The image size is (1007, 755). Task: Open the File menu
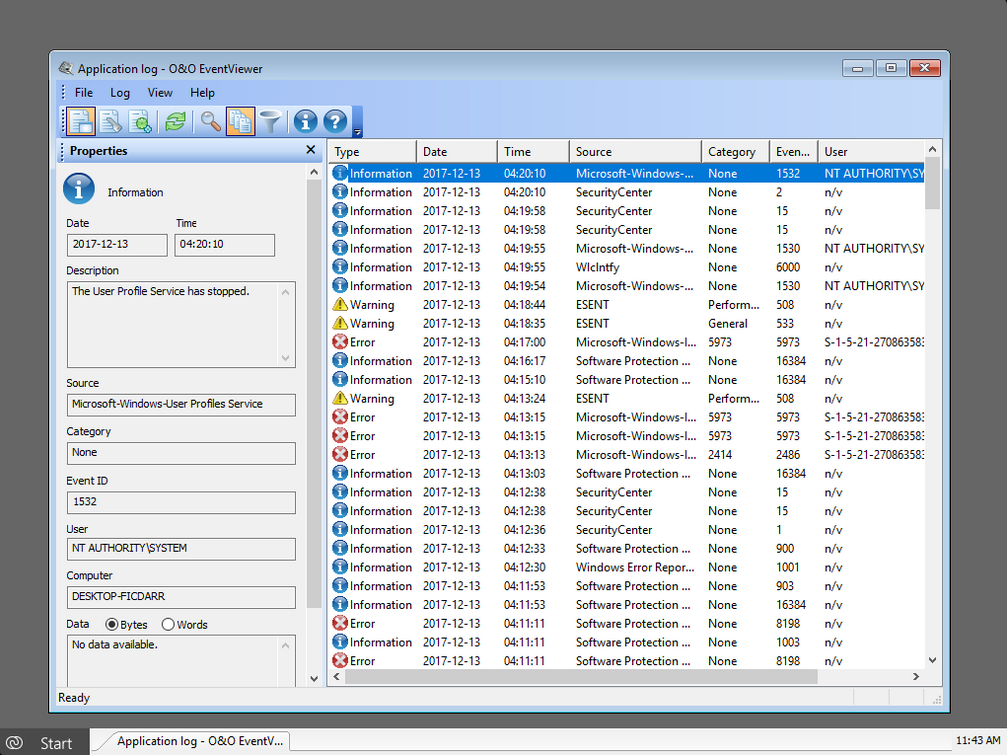[84, 93]
